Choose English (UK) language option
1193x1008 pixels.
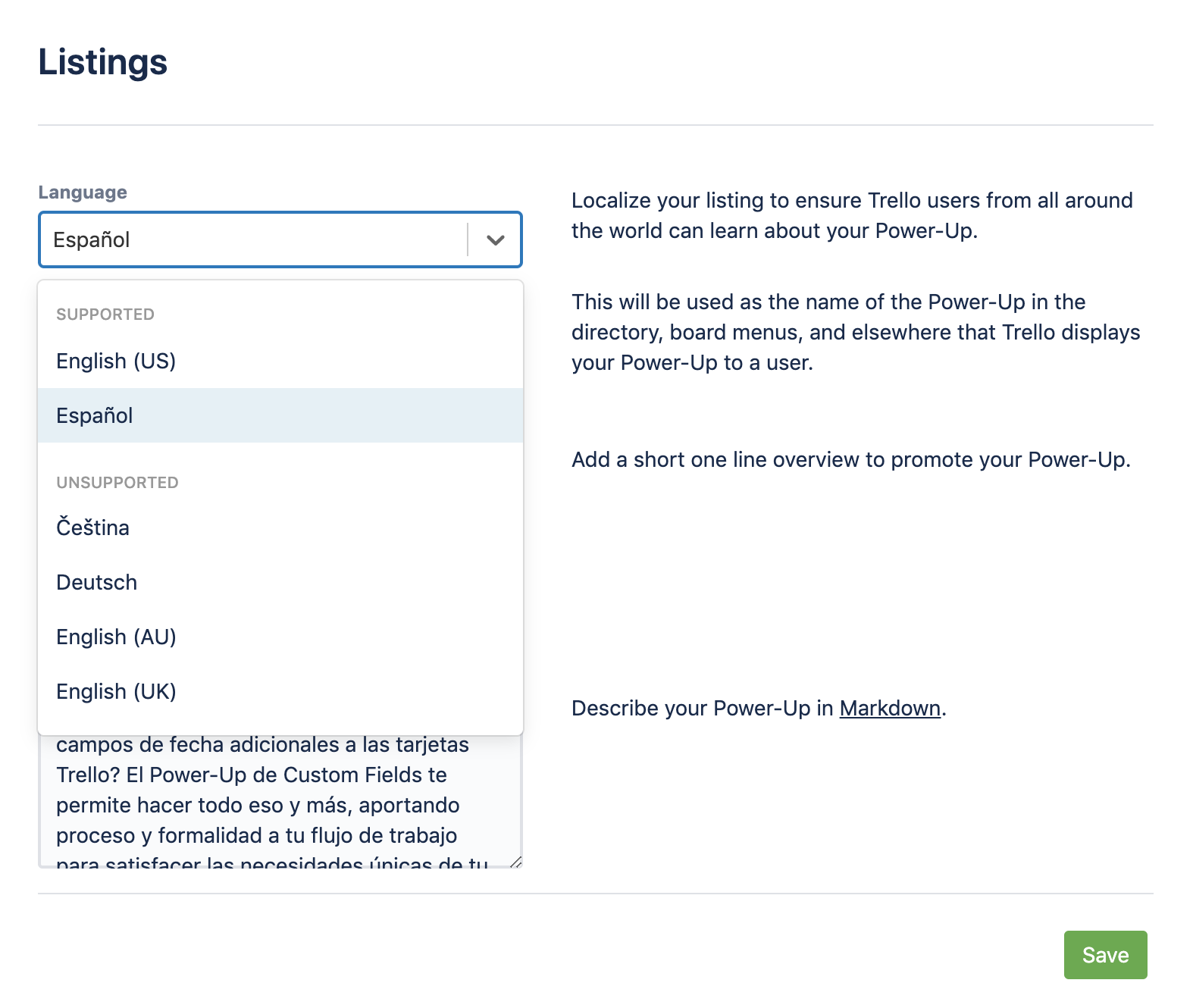[280, 691]
